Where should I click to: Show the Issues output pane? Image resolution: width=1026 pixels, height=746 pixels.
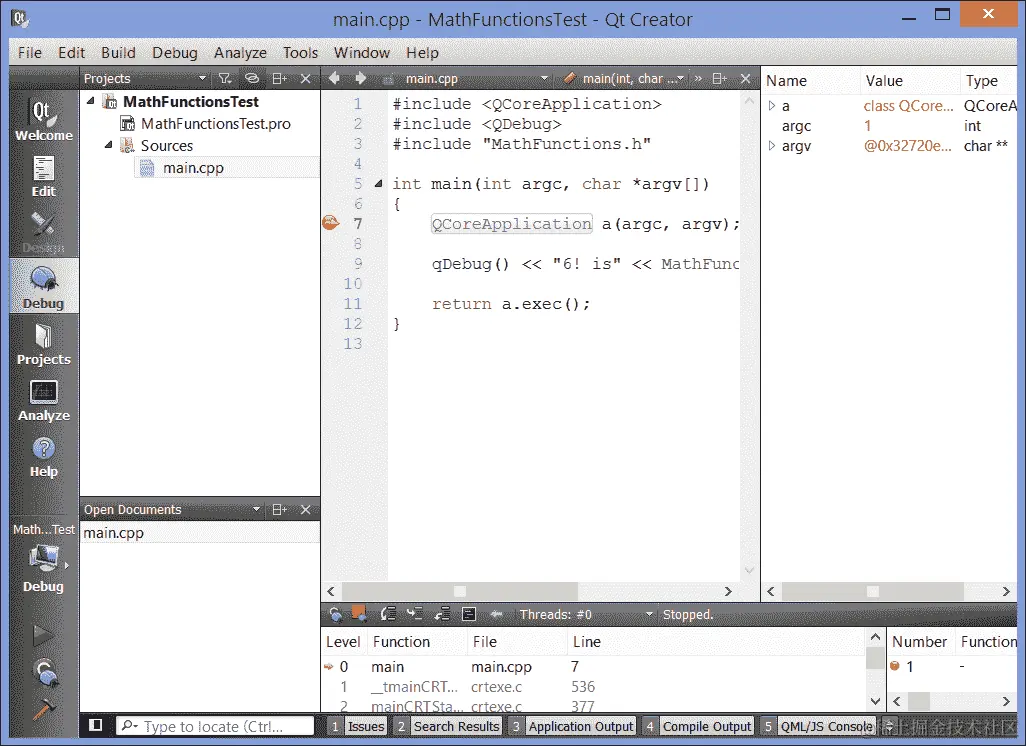[357, 726]
